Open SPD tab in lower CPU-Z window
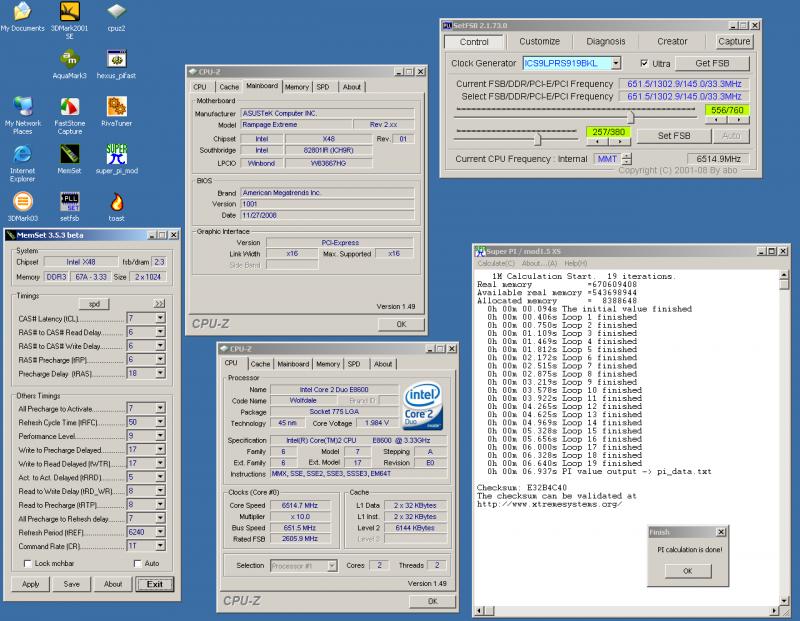 [354, 364]
